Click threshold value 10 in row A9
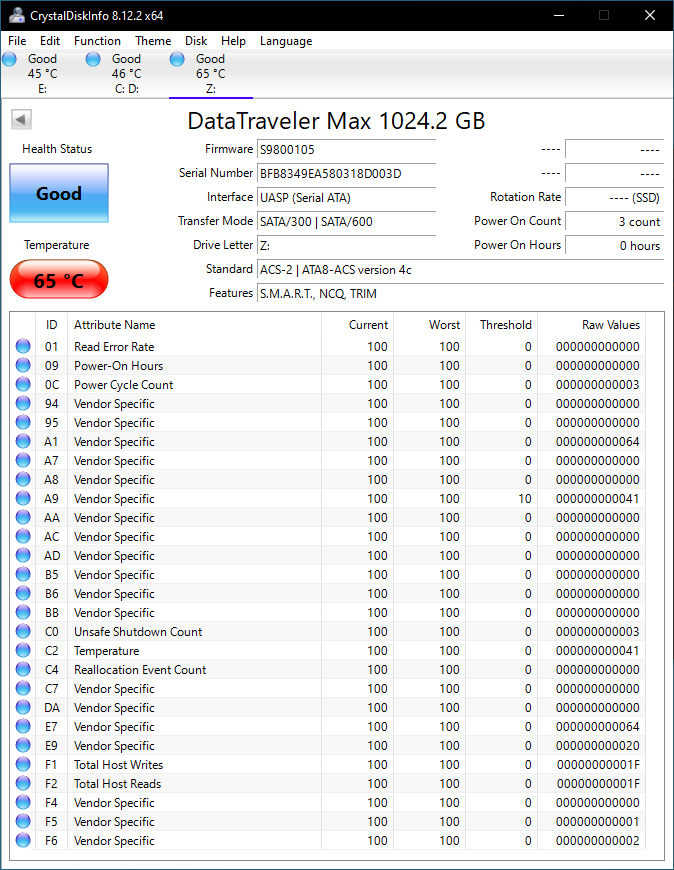The width and height of the screenshot is (674, 870). pyautogui.click(x=525, y=499)
